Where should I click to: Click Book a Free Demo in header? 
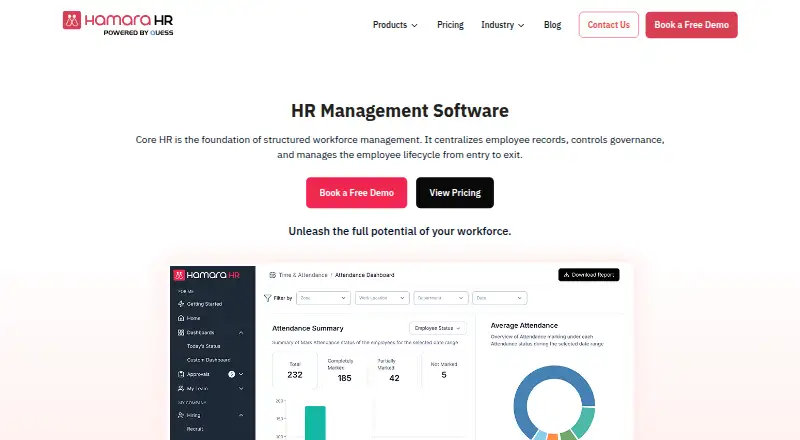click(x=691, y=25)
